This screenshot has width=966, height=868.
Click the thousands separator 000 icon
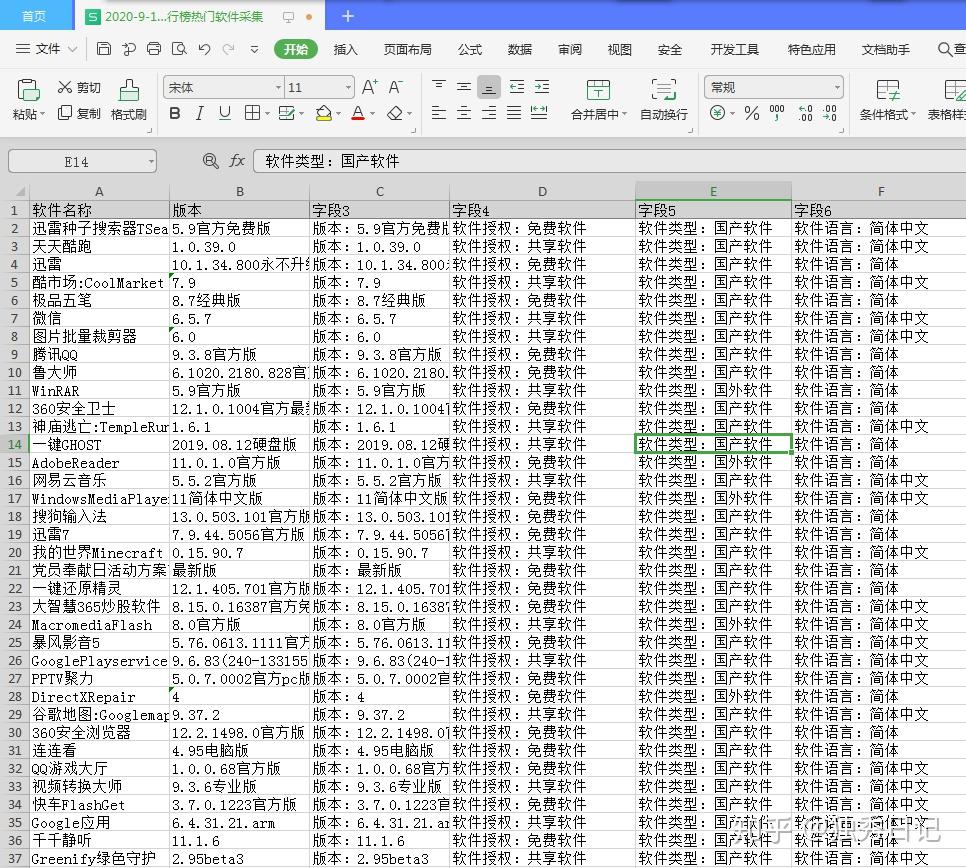tap(777, 112)
